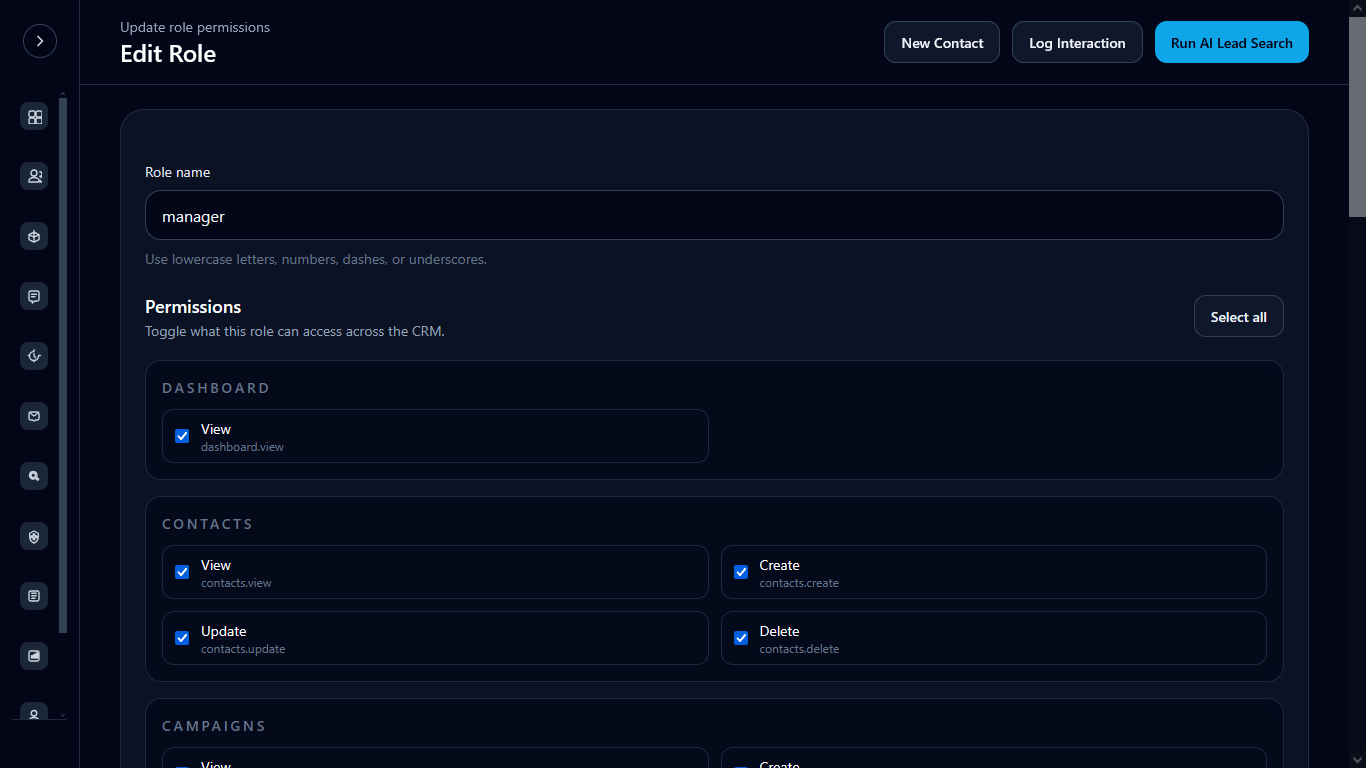
Task: Uncheck the contacts.update permission checkbox
Action: (x=182, y=638)
